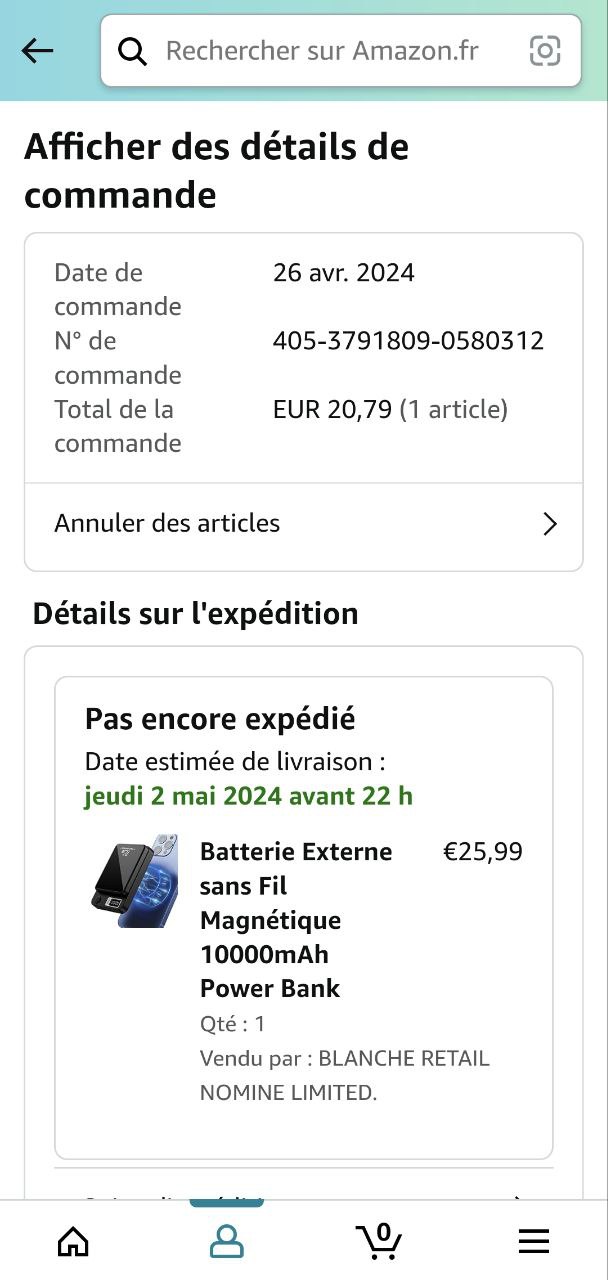Tap the €25,99 product price

pyautogui.click(x=482, y=852)
